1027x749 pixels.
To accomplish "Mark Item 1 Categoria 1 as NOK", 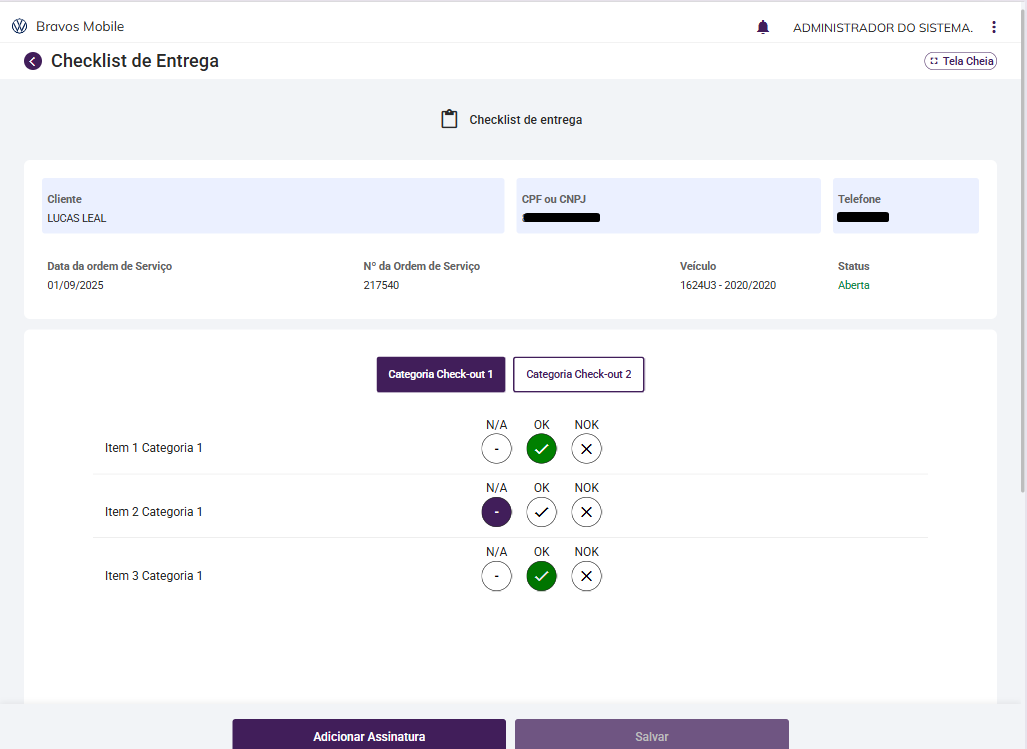I will [586, 449].
